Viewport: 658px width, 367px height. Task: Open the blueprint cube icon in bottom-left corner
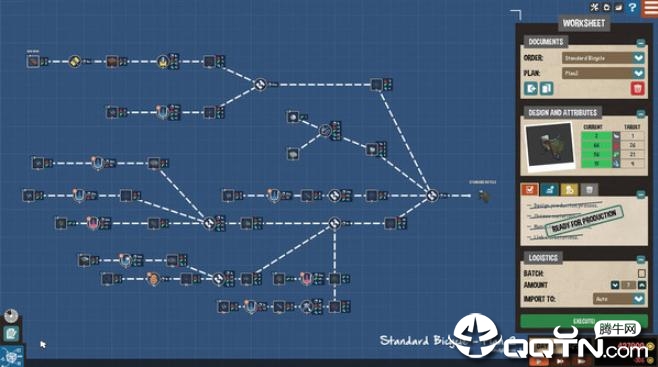[11, 356]
